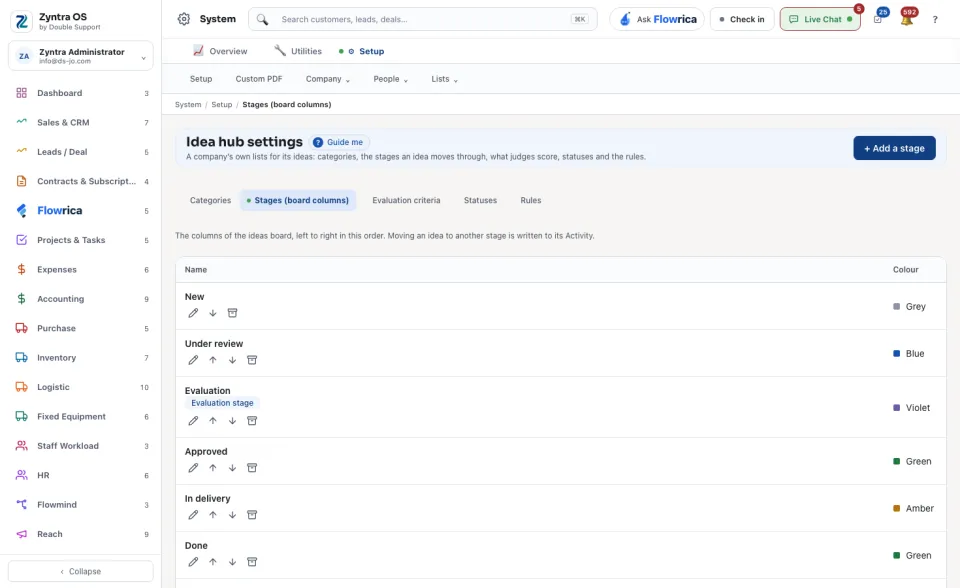Open the Rules tab
The image size is (960, 588).
tap(531, 200)
